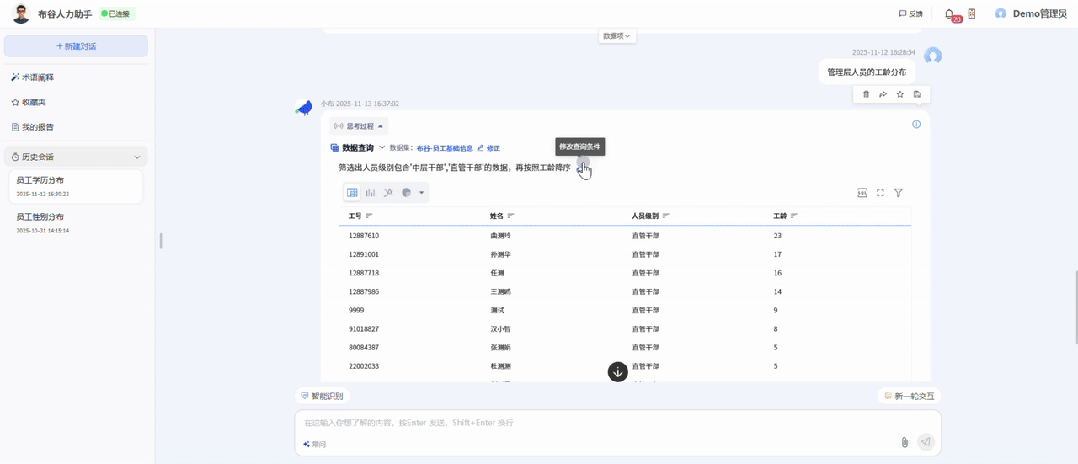Click the share arrow icon above the reply
Viewport: 1078px width, 464px height.
(x=883, y=94)
